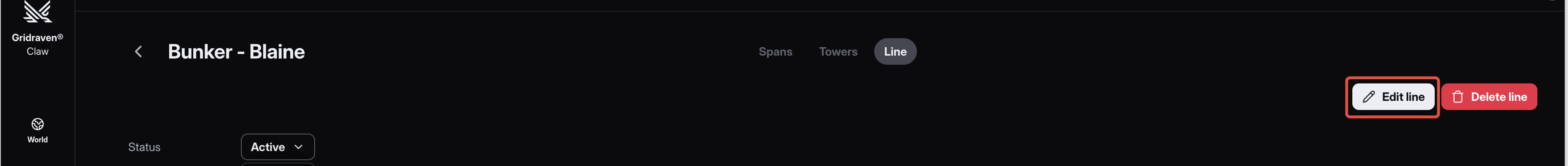
Task: Click the trash can icon on Delete line
Action: click(x=1458, y=97)
